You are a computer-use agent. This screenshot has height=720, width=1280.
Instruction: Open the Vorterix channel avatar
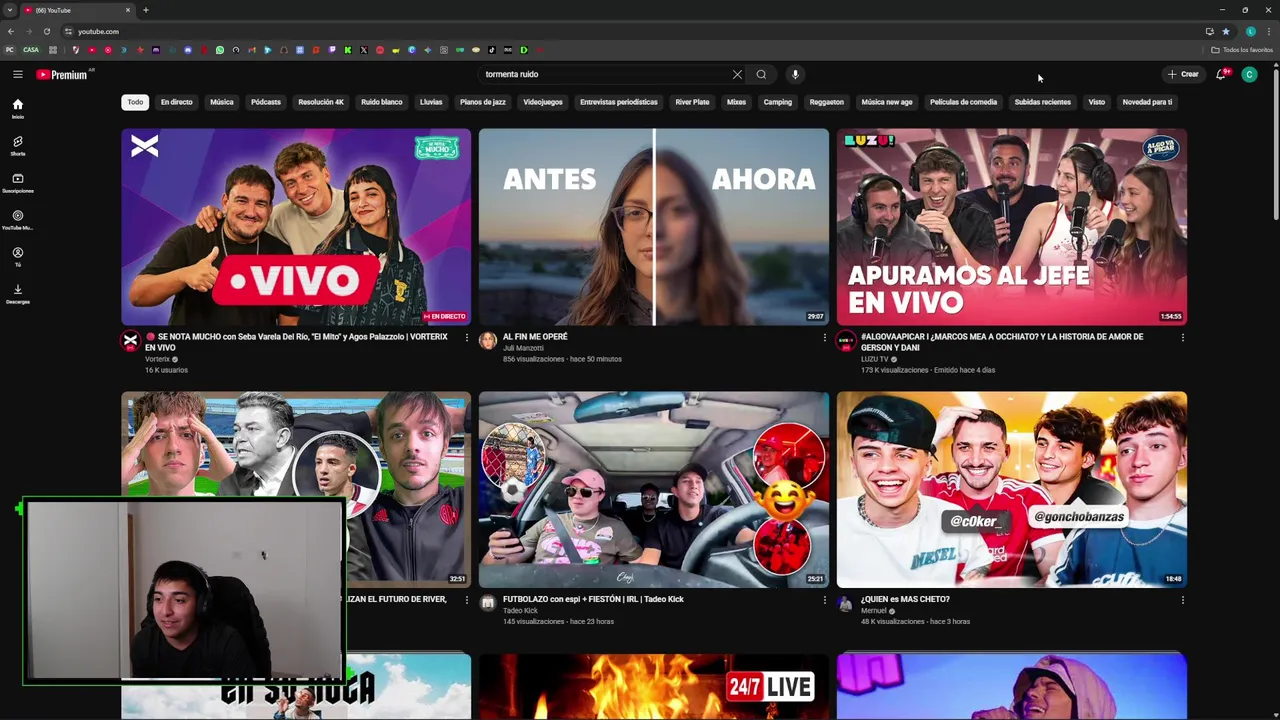coord(130,341)
